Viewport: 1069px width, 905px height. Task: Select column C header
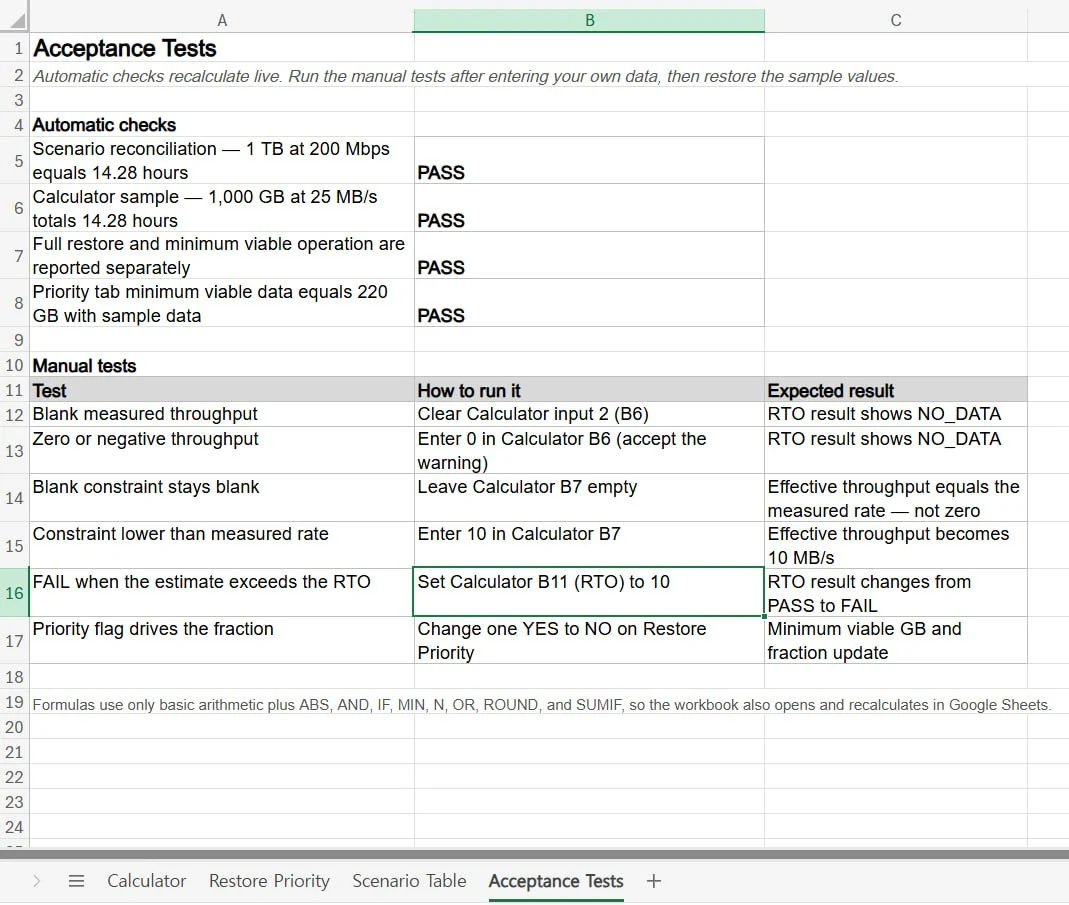(895, 20)
